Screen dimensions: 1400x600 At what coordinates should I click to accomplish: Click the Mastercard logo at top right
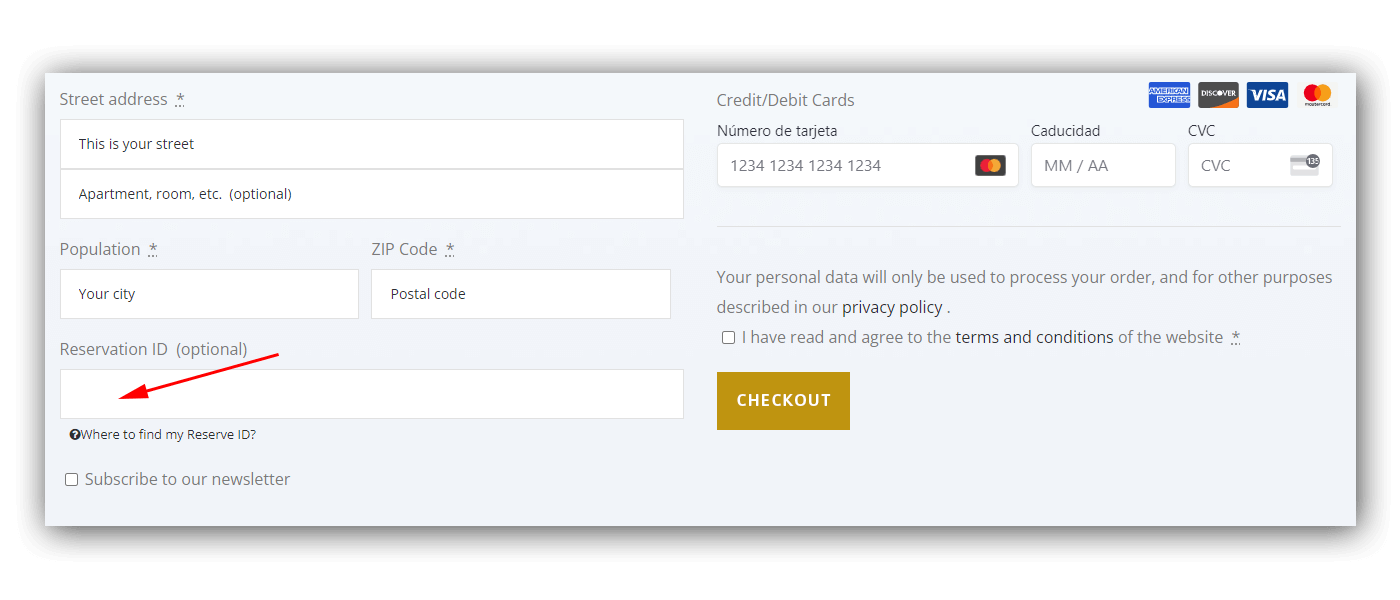pos(1317,95)
